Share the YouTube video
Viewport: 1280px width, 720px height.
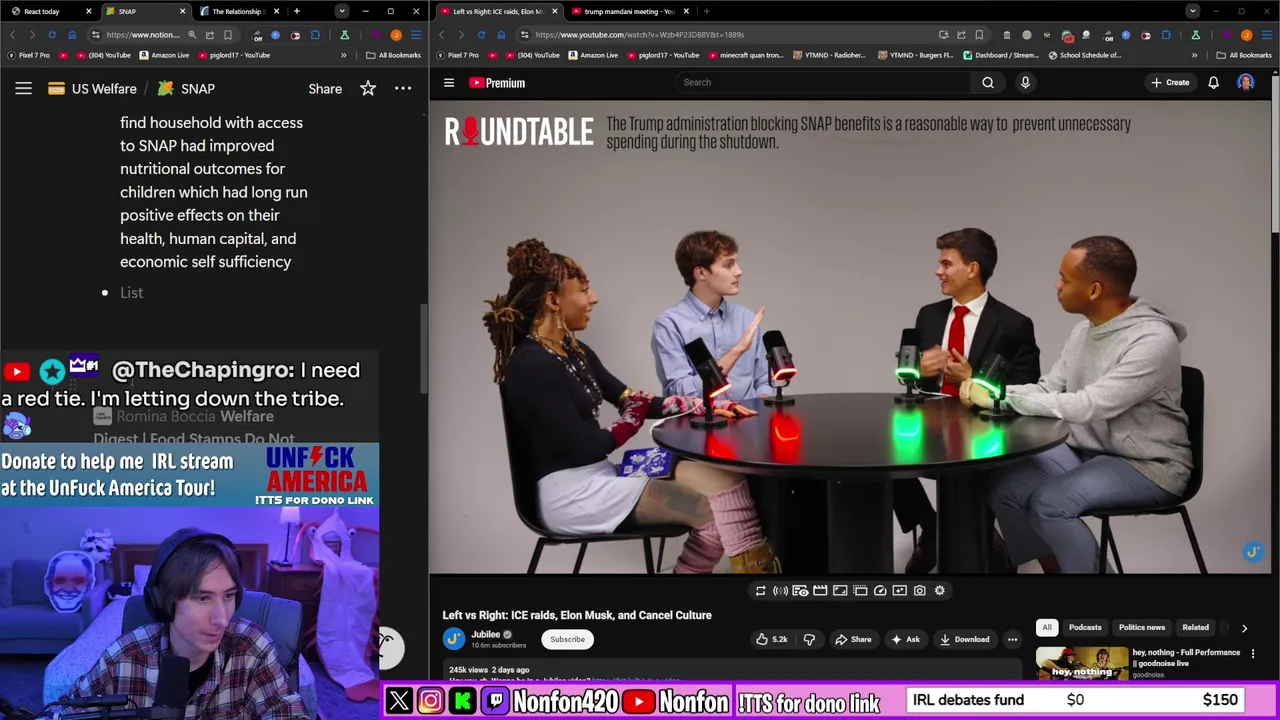tap(853, 639)
